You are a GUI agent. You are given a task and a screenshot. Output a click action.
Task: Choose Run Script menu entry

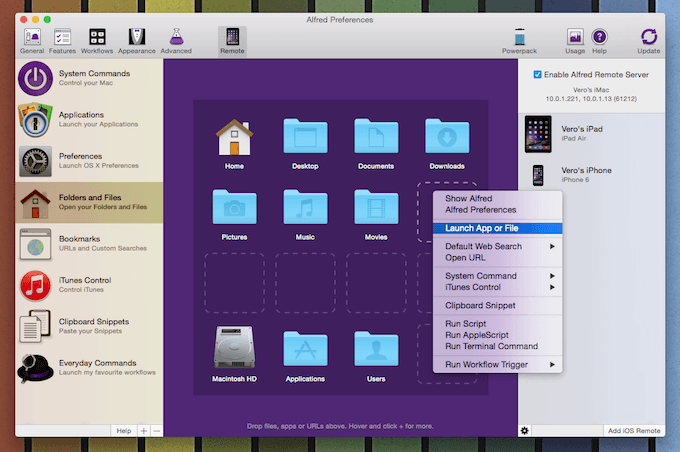click(x=497, y=324)
